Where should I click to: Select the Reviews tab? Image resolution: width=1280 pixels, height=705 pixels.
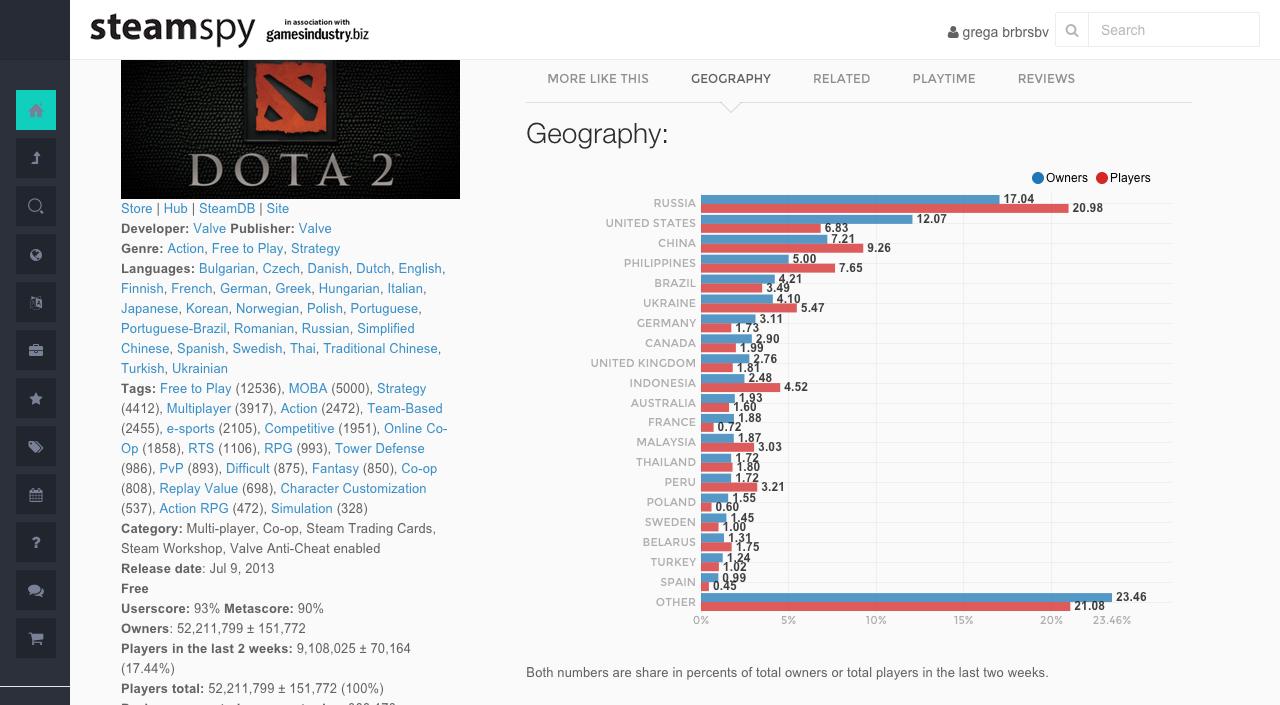(x=1046, y=78)
